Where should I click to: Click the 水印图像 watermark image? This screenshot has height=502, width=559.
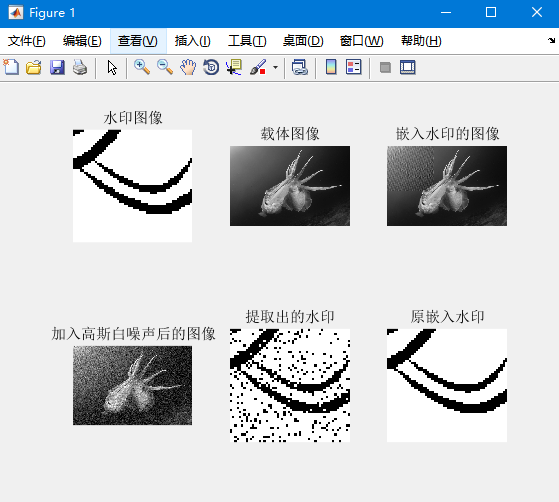point(132,186)
